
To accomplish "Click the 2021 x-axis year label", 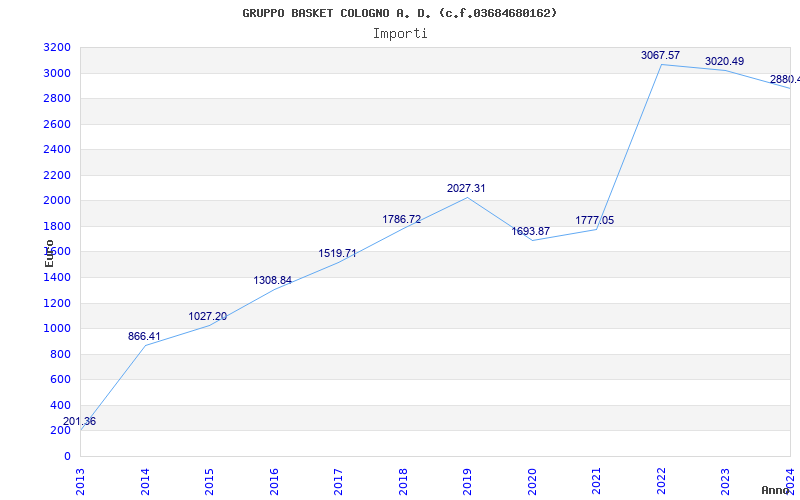I will click(x=596, y=482).
